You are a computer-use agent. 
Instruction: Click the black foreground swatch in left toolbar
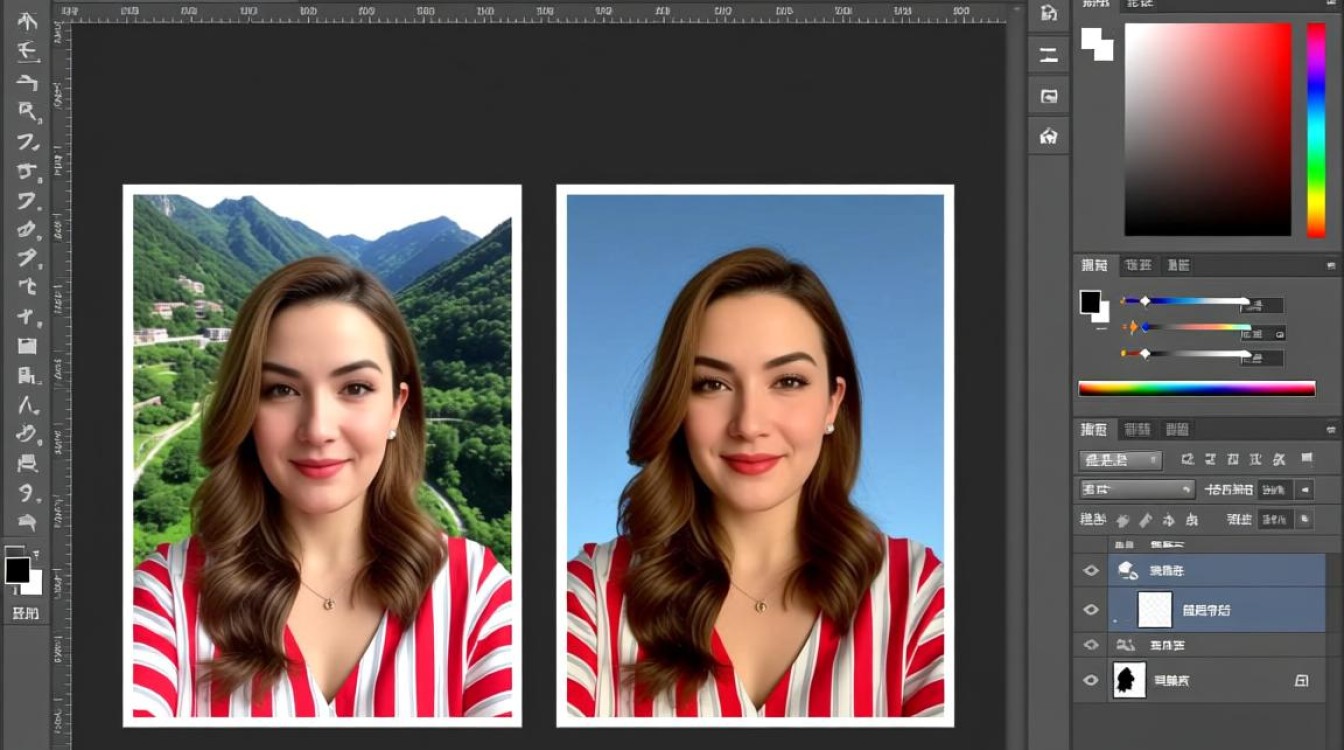pos(18,570)
